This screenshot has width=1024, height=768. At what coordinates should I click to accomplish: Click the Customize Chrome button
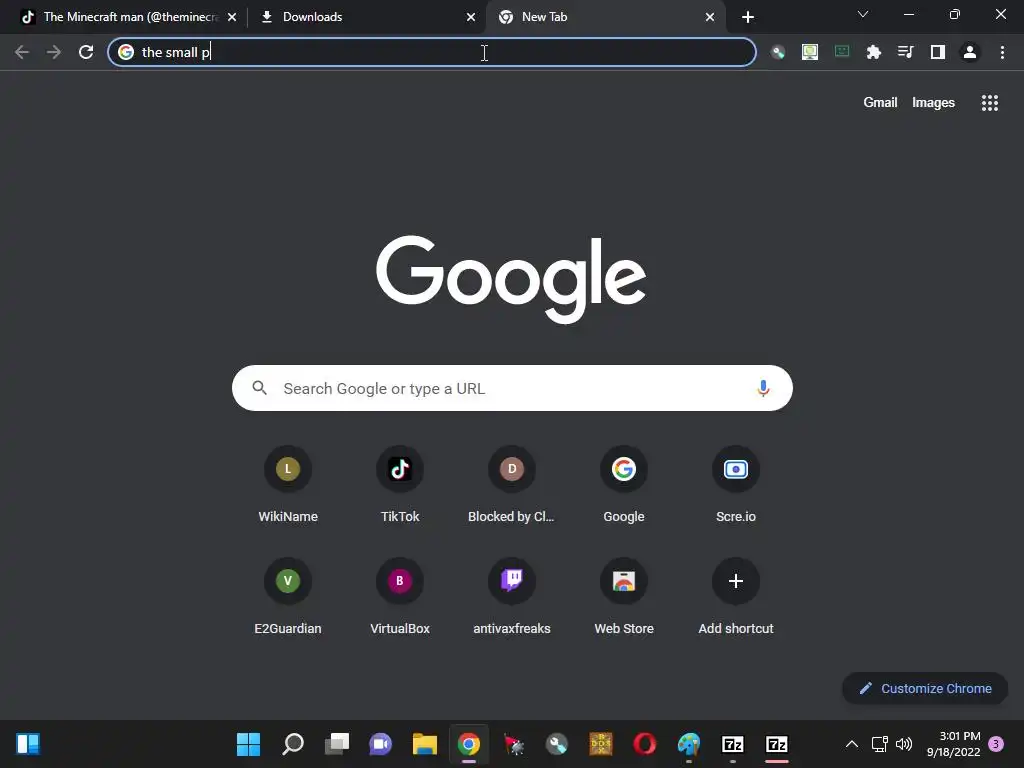click(x=925, y=688)
